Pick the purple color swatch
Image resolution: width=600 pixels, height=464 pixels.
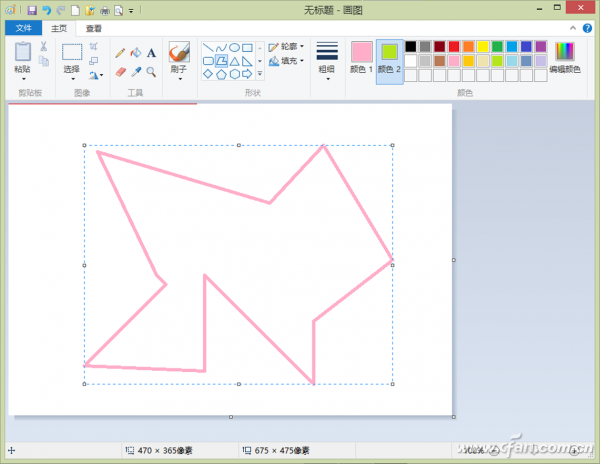coord(541,47)
